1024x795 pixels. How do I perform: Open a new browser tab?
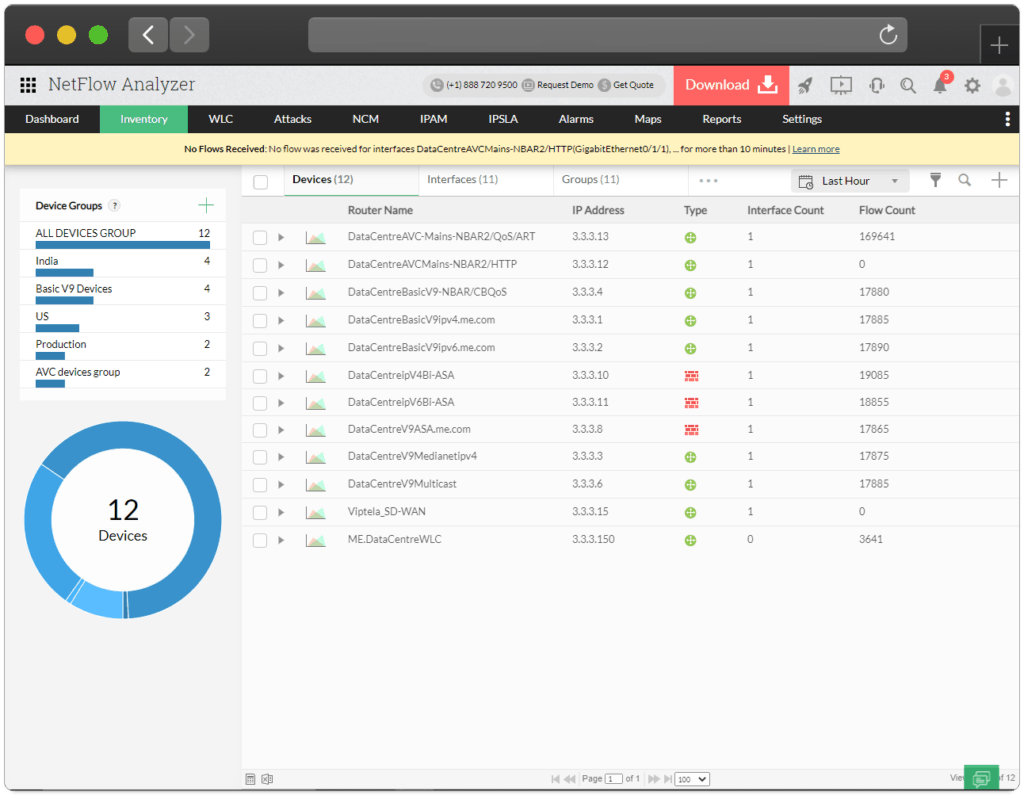coord(999,45)
